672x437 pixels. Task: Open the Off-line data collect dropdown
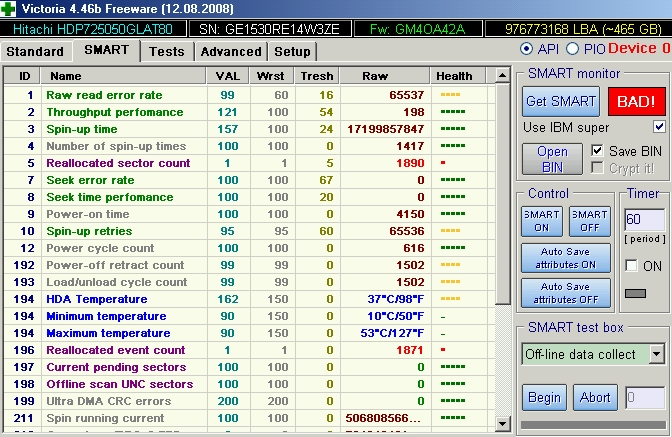656,354
